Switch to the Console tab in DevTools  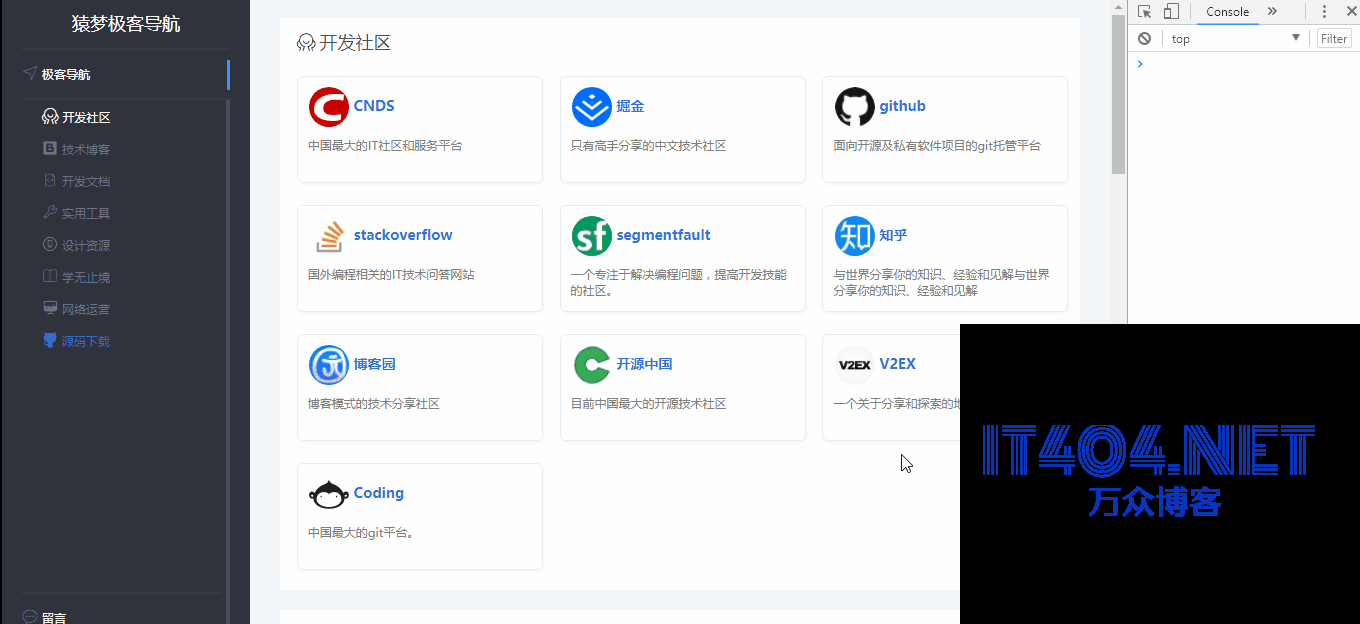(1227, 12)
